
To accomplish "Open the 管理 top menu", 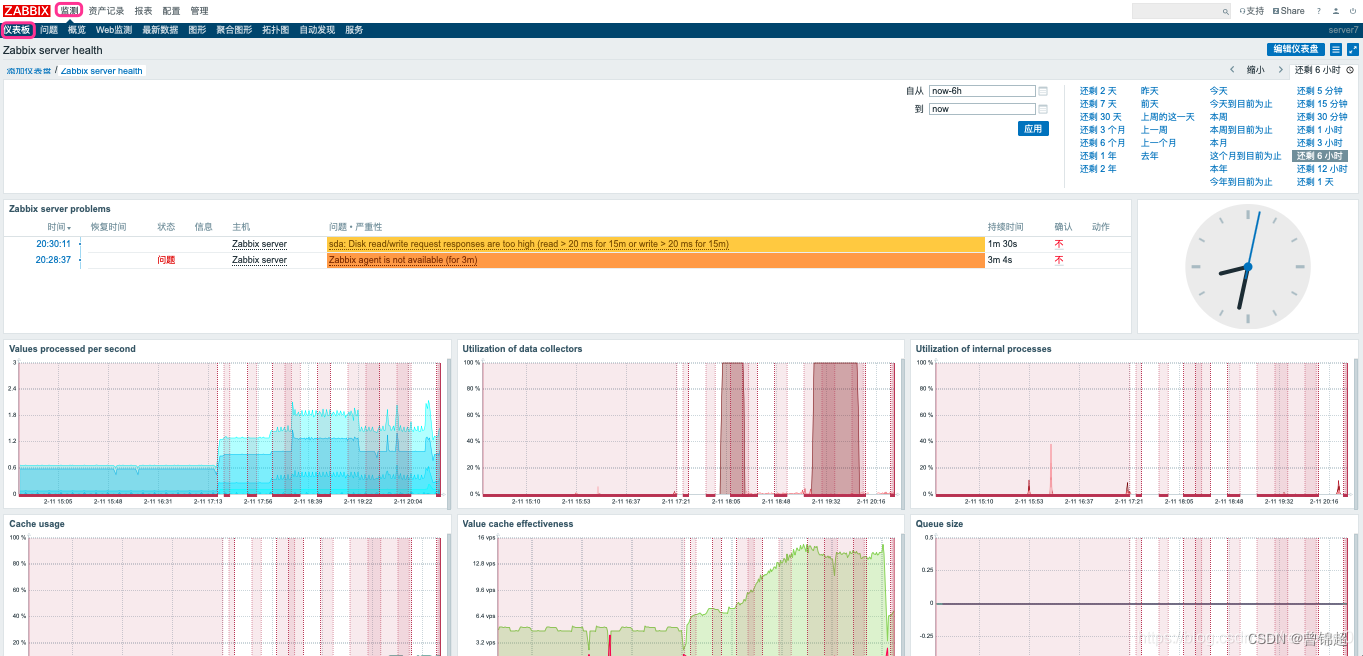I will click(199, 11).
